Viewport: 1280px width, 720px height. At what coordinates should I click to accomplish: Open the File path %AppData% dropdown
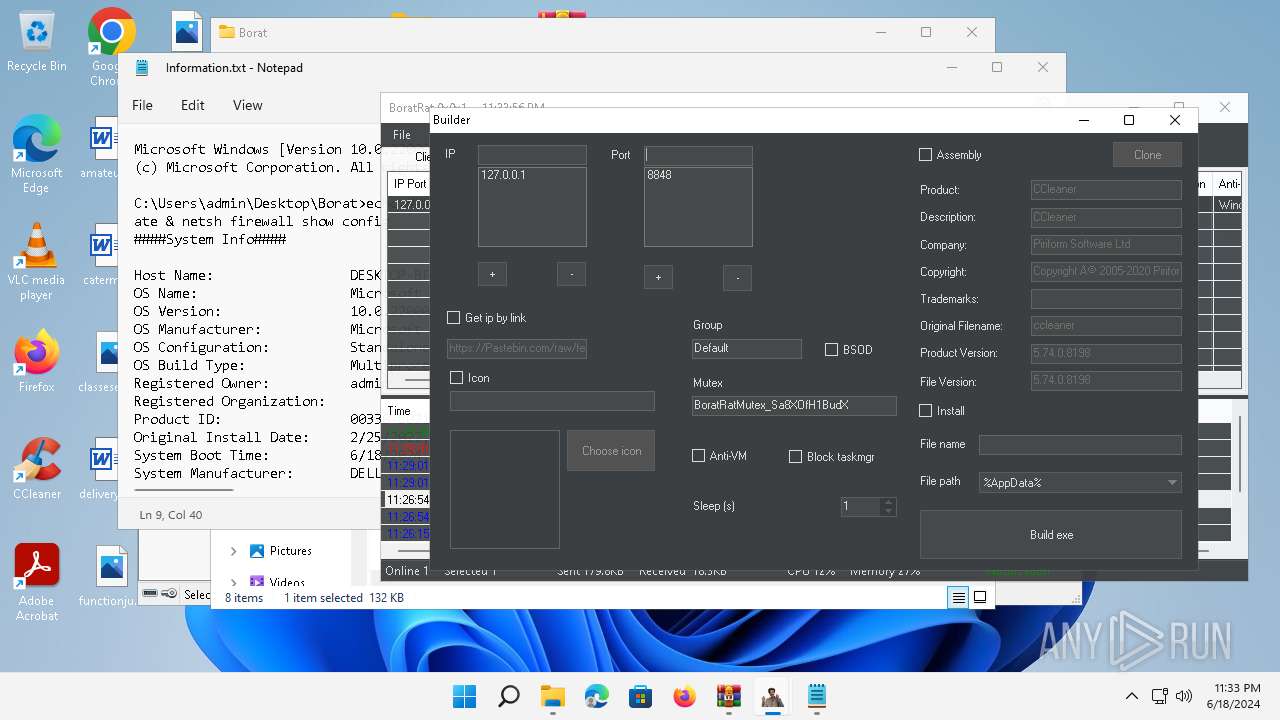click(1080, 482)
